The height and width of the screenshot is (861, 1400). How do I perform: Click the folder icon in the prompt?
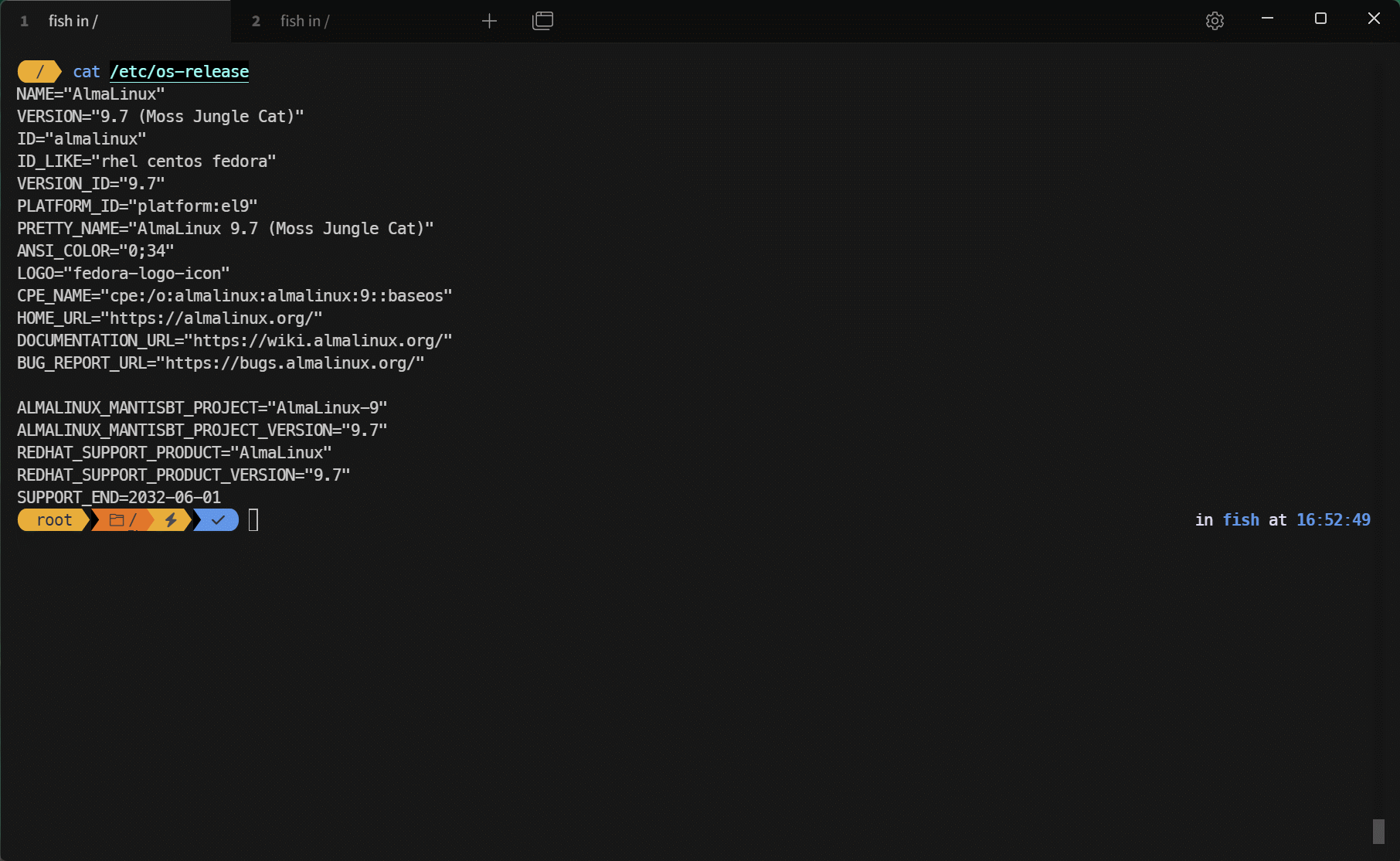(x=117, y=520)
